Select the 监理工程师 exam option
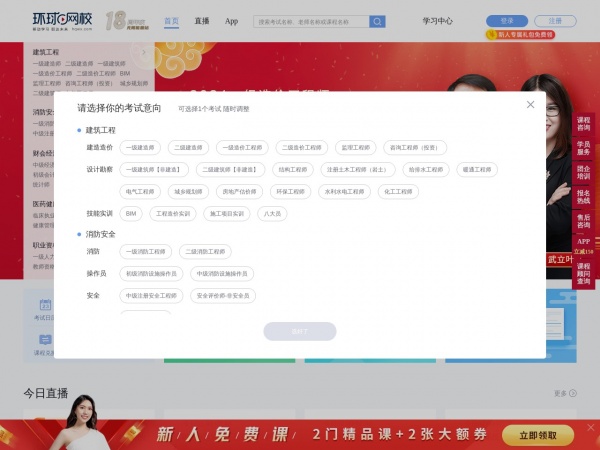Viewport: 600px width, 450px height. click(353, 147)
